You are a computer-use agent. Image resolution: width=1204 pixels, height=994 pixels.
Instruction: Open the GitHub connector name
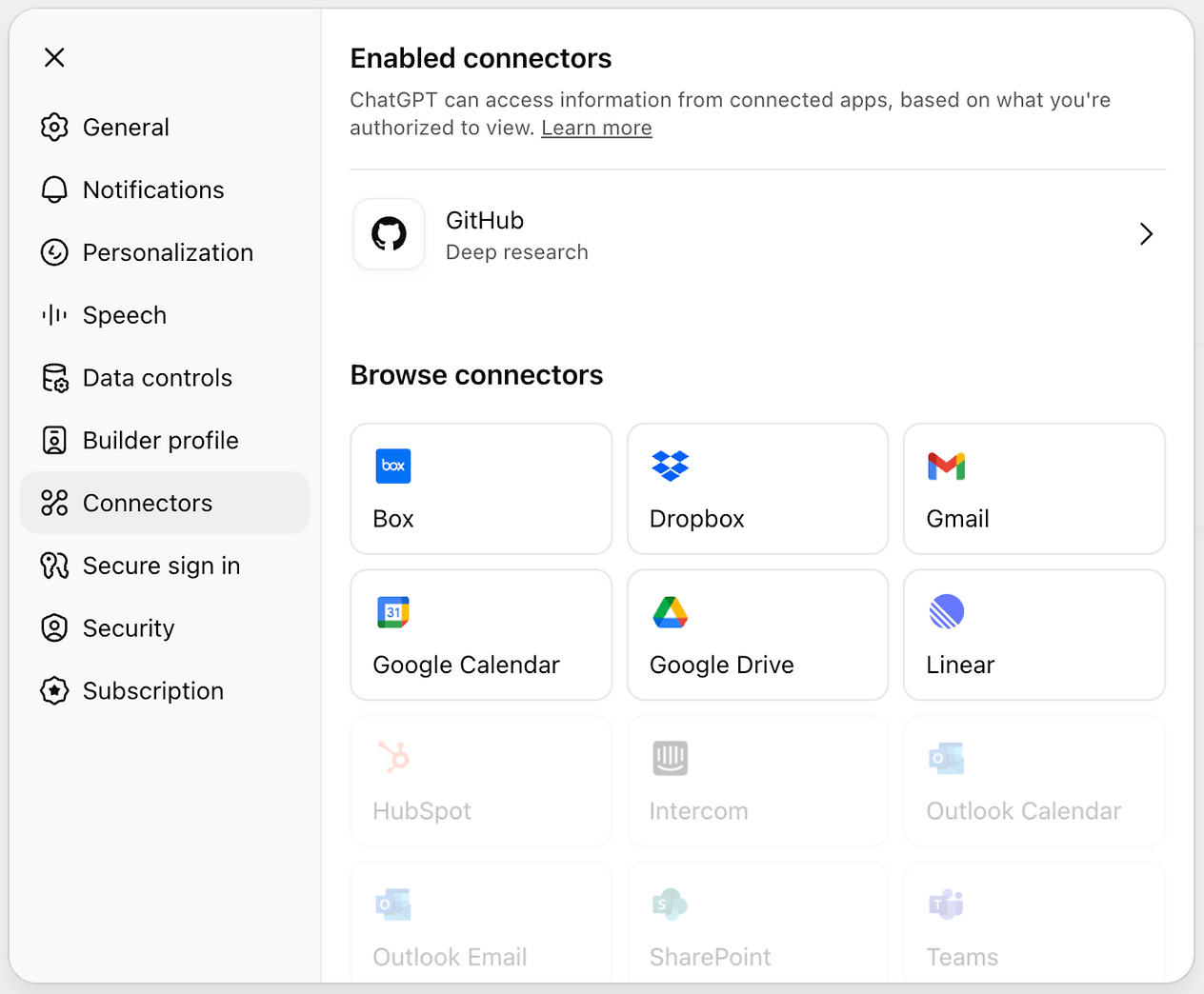[x=485, y=220]
